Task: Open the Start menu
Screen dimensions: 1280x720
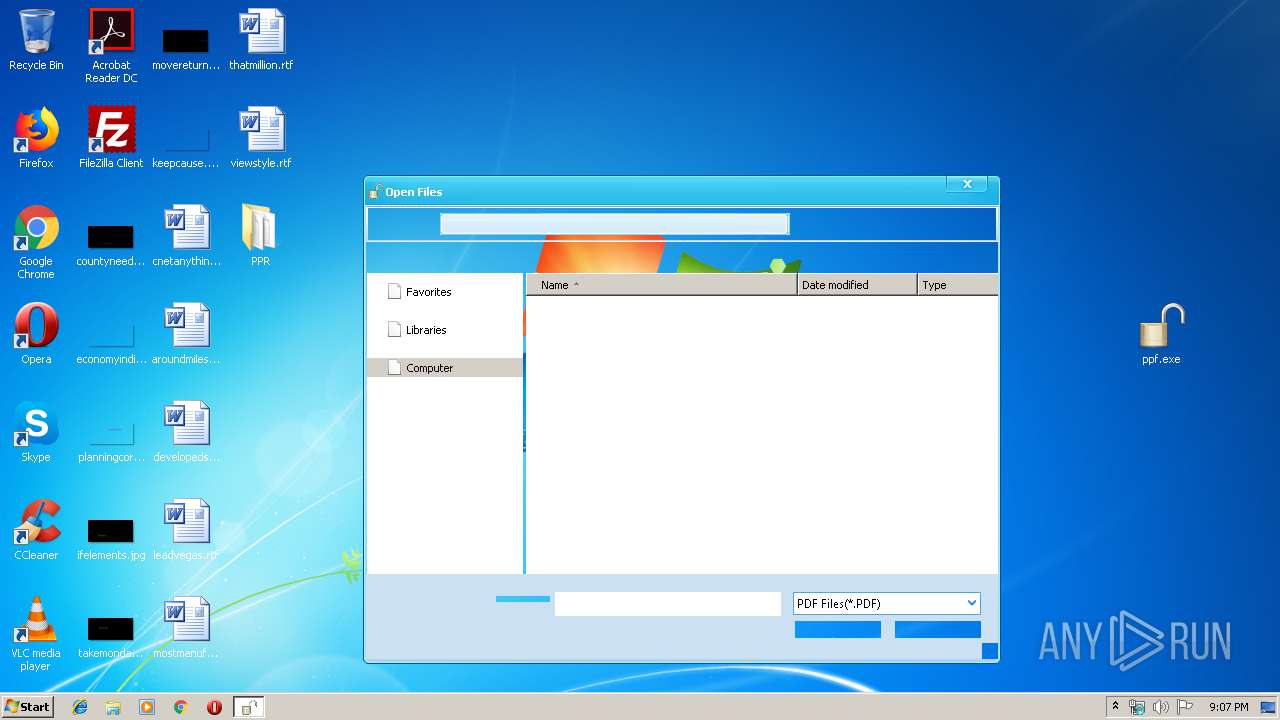Action: point(27,707)
